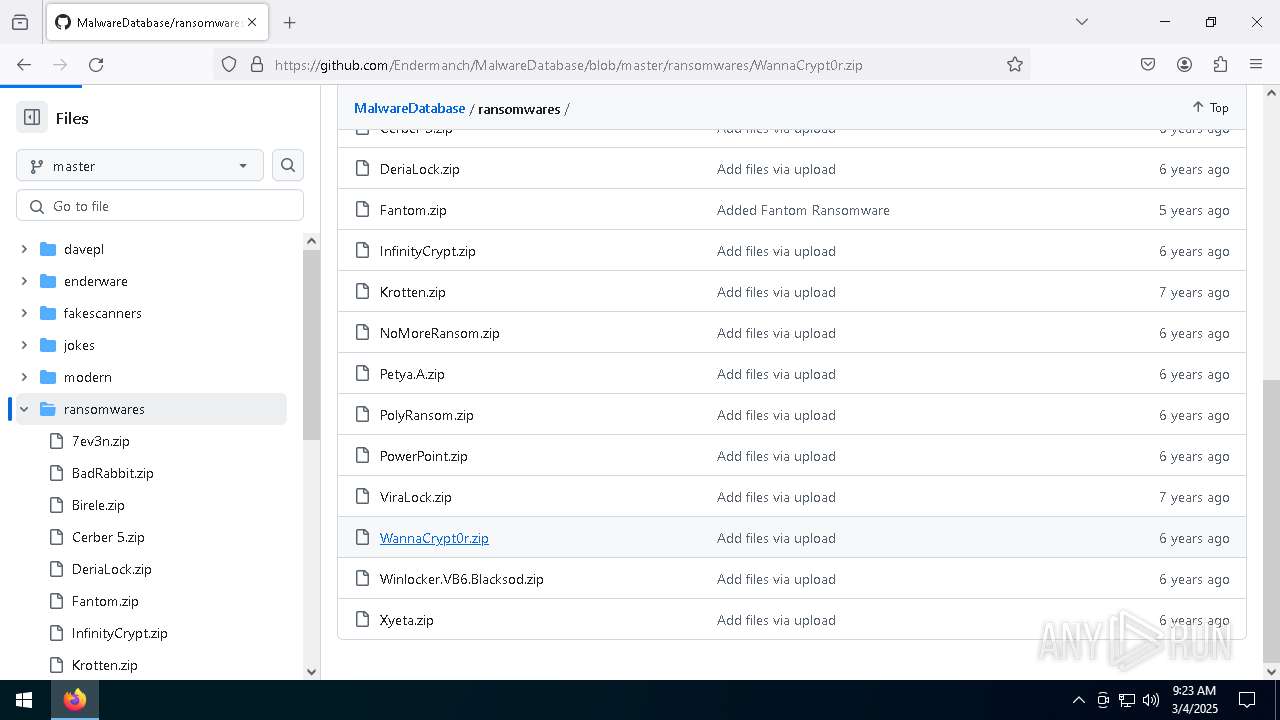Open DeriaLock.zip in the file list
This screenshot has width=1280, height=720.
420,169
